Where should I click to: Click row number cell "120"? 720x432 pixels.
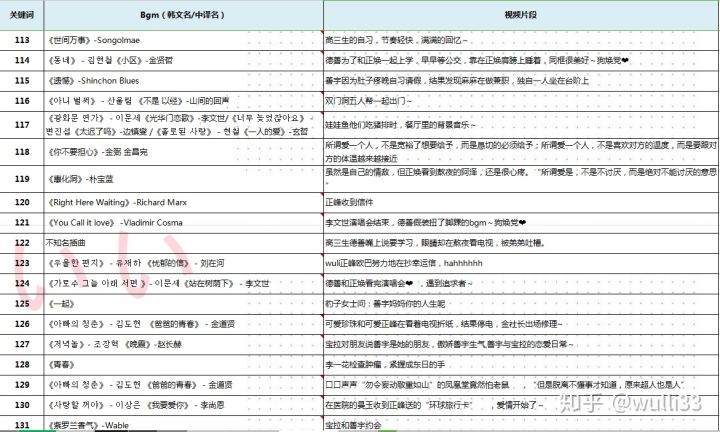click(x=22, y=202)
